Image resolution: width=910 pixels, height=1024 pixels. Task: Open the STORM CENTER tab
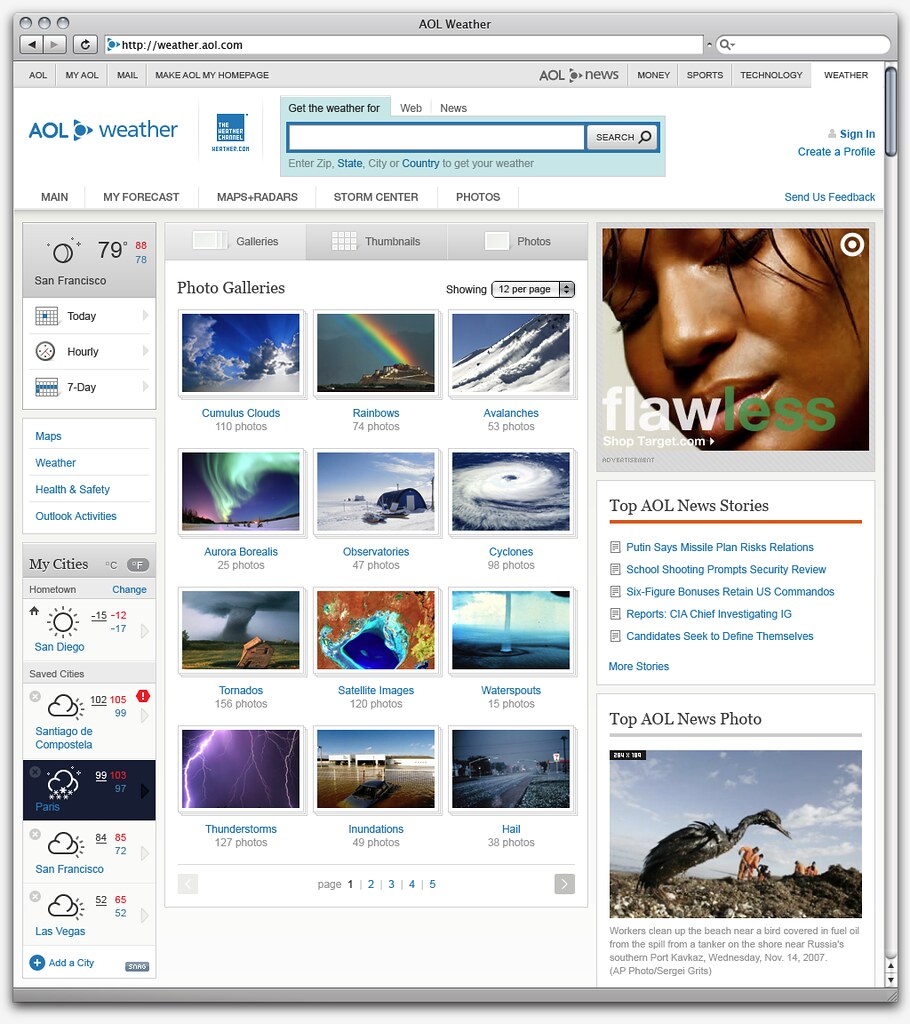tap(376, 197)
